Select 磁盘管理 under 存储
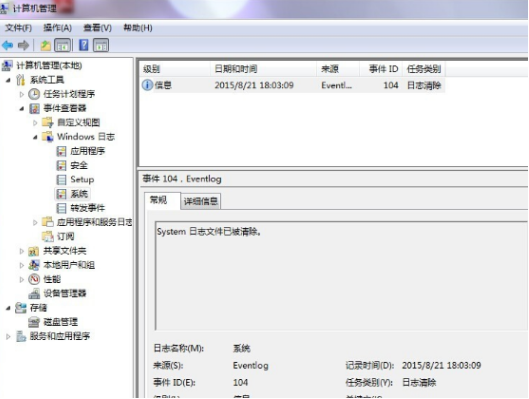The width and height of the screenshot is (529, 399). [60, 322]
